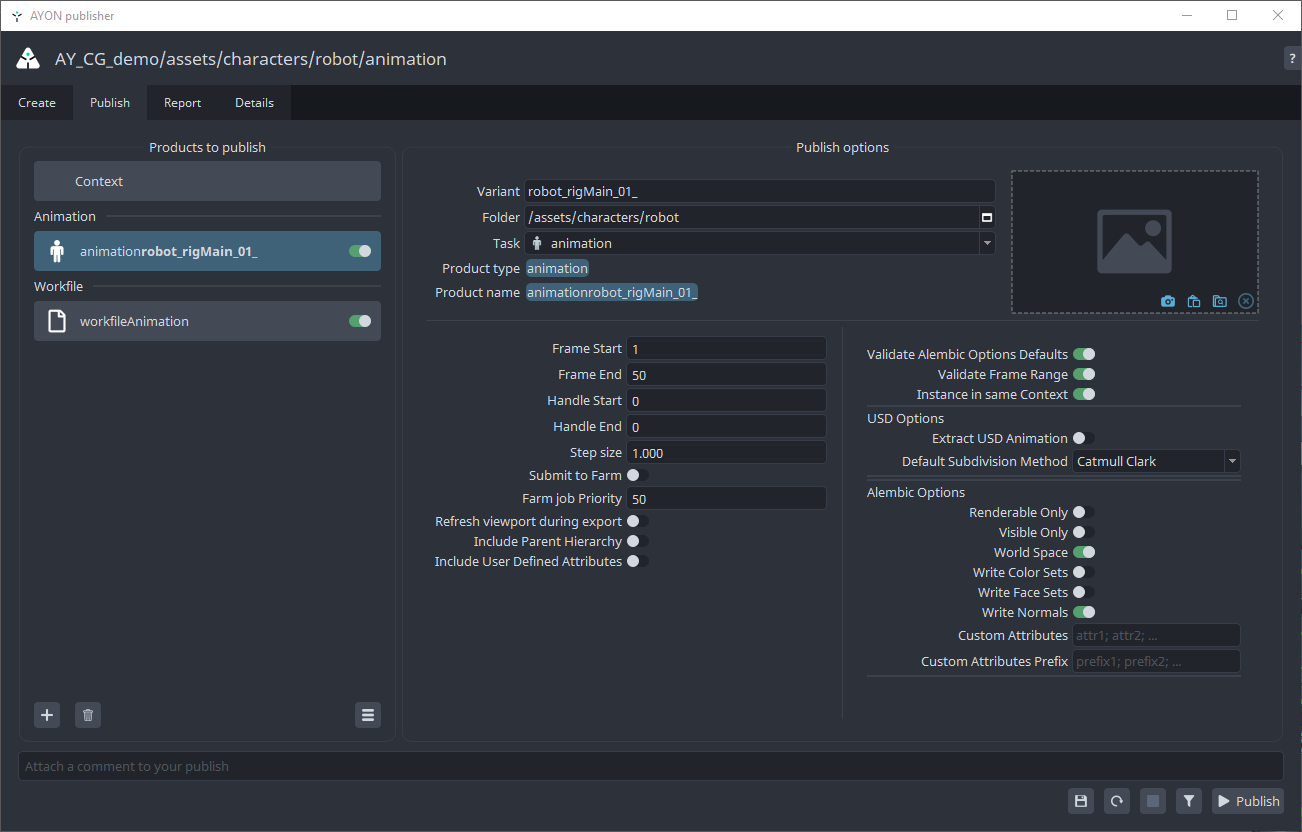This screenshot has width=1302, height=832.
Task: Open the product view options menu icon
Action: coord(368,715)
